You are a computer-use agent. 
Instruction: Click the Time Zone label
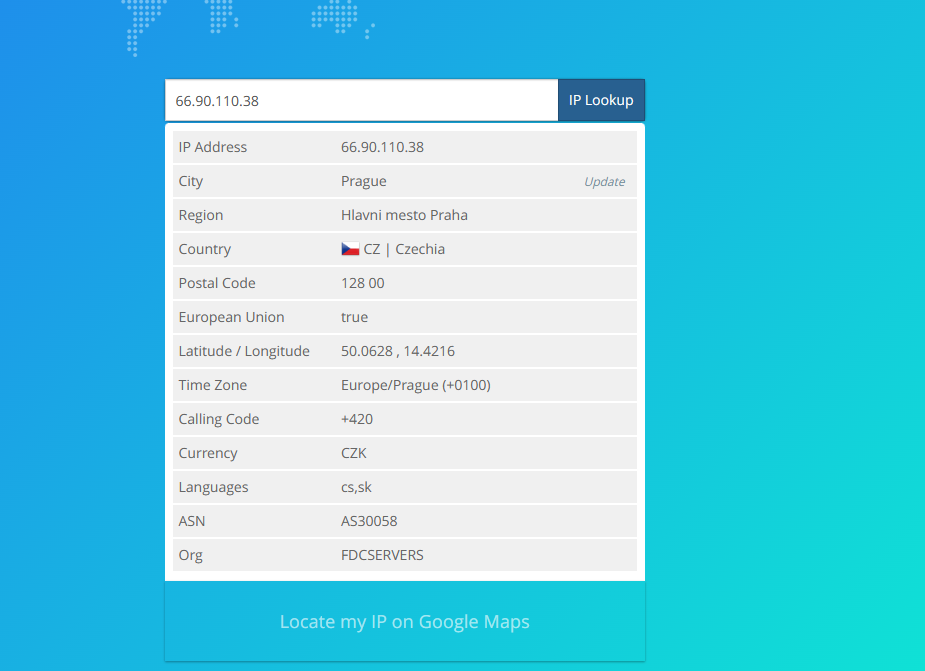[x=213, y=385]
